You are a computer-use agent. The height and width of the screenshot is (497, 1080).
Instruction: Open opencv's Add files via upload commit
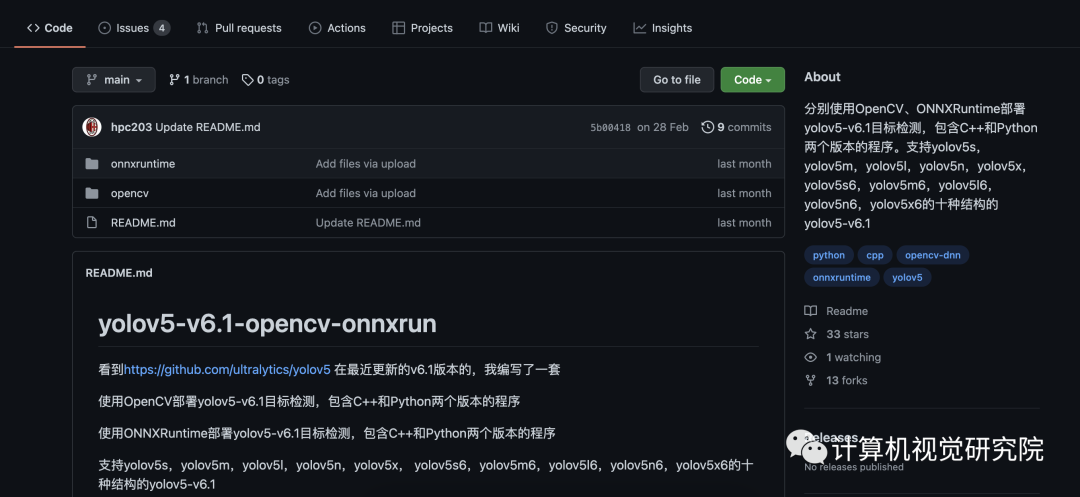(x=366, y=193)
